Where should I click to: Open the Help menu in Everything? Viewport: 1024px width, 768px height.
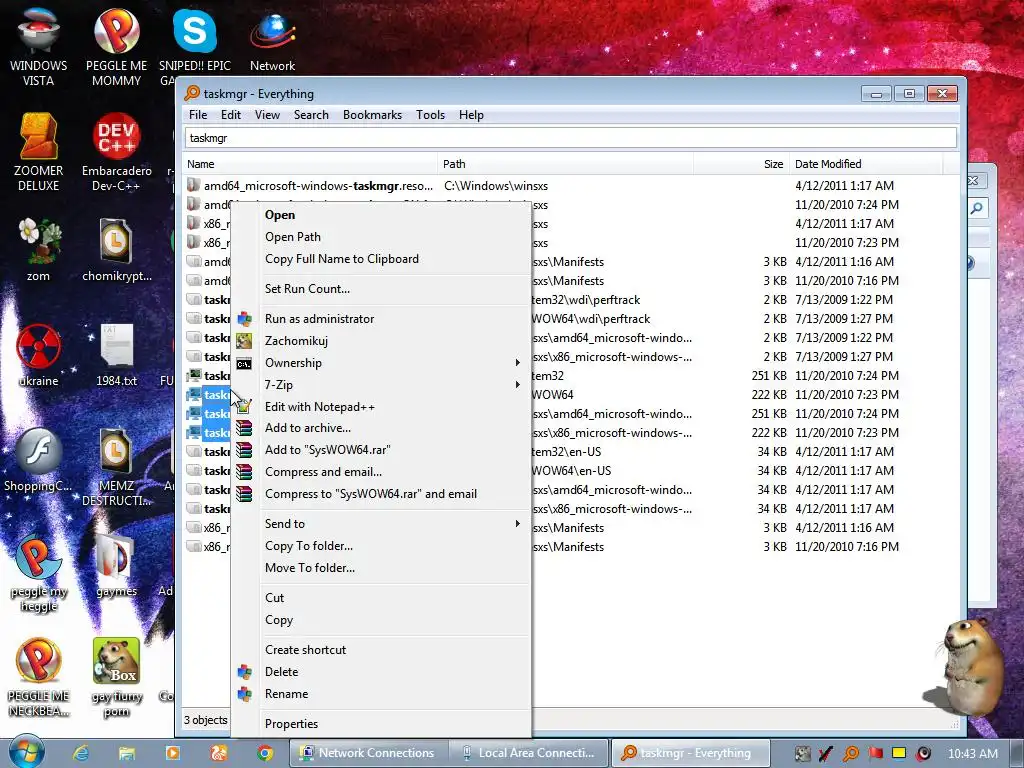click(x=471, y=115)
